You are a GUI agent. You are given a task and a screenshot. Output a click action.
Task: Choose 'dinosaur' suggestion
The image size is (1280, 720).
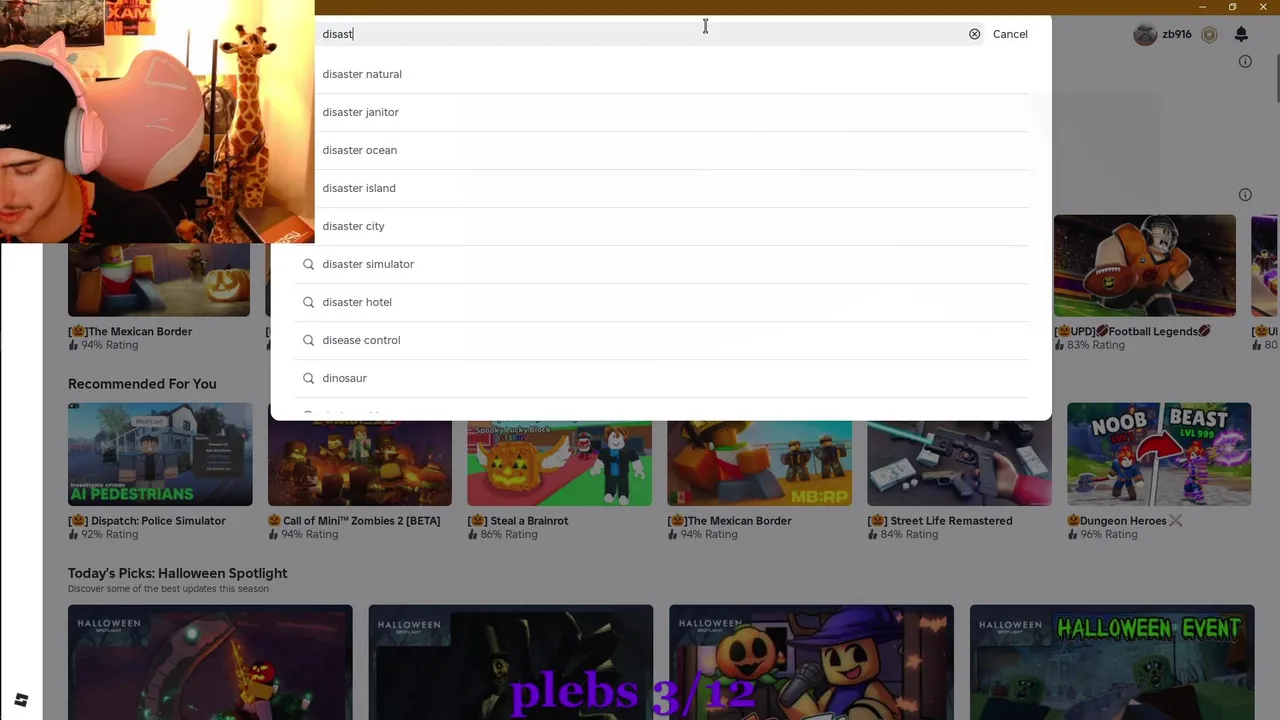click(661, 378)
